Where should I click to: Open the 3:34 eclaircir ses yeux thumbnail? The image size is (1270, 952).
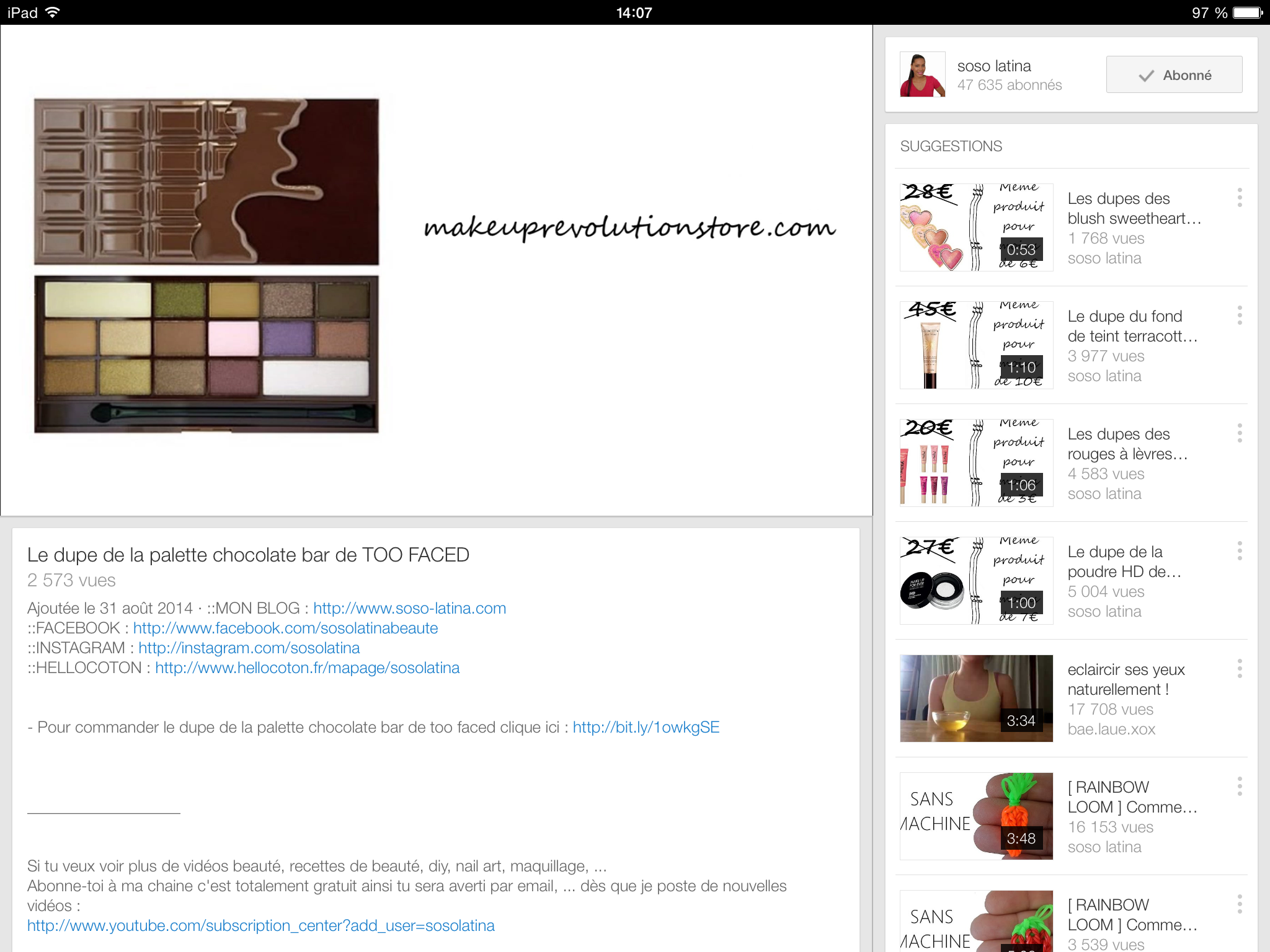[x=976, y=699]
